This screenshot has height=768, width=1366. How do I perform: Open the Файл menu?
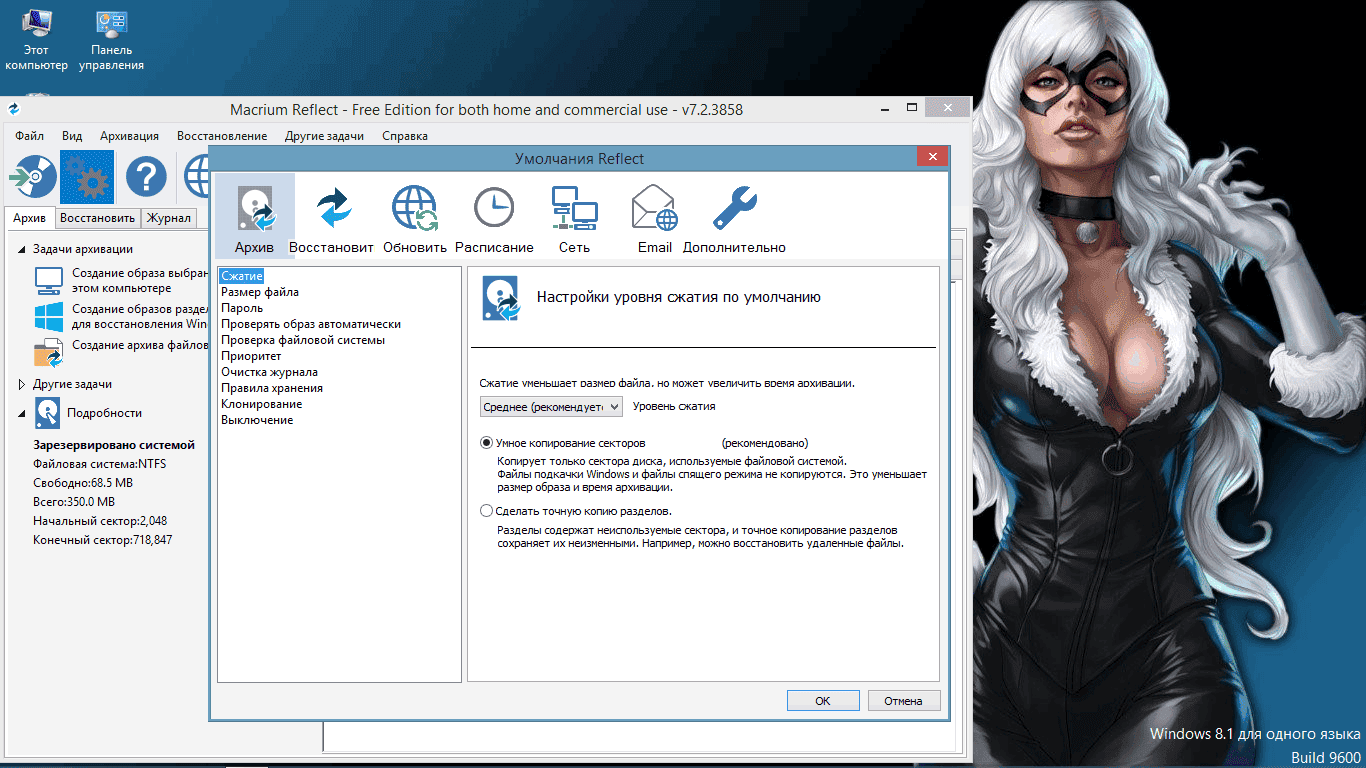30,136
